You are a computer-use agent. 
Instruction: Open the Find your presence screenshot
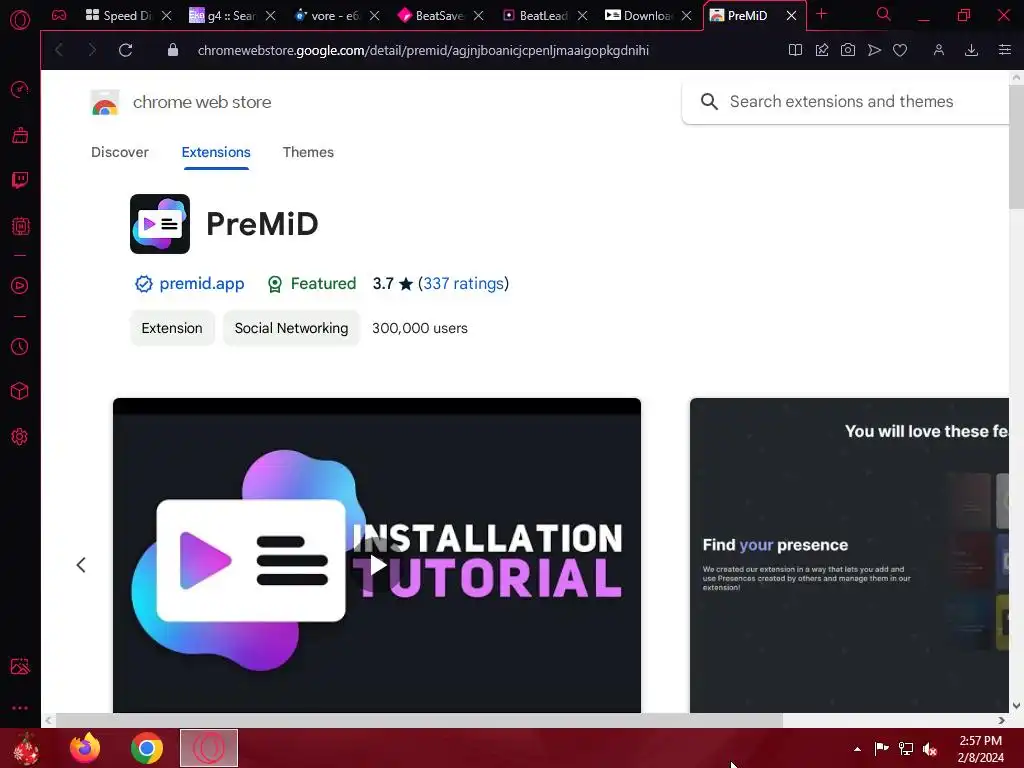pos(849,555)
